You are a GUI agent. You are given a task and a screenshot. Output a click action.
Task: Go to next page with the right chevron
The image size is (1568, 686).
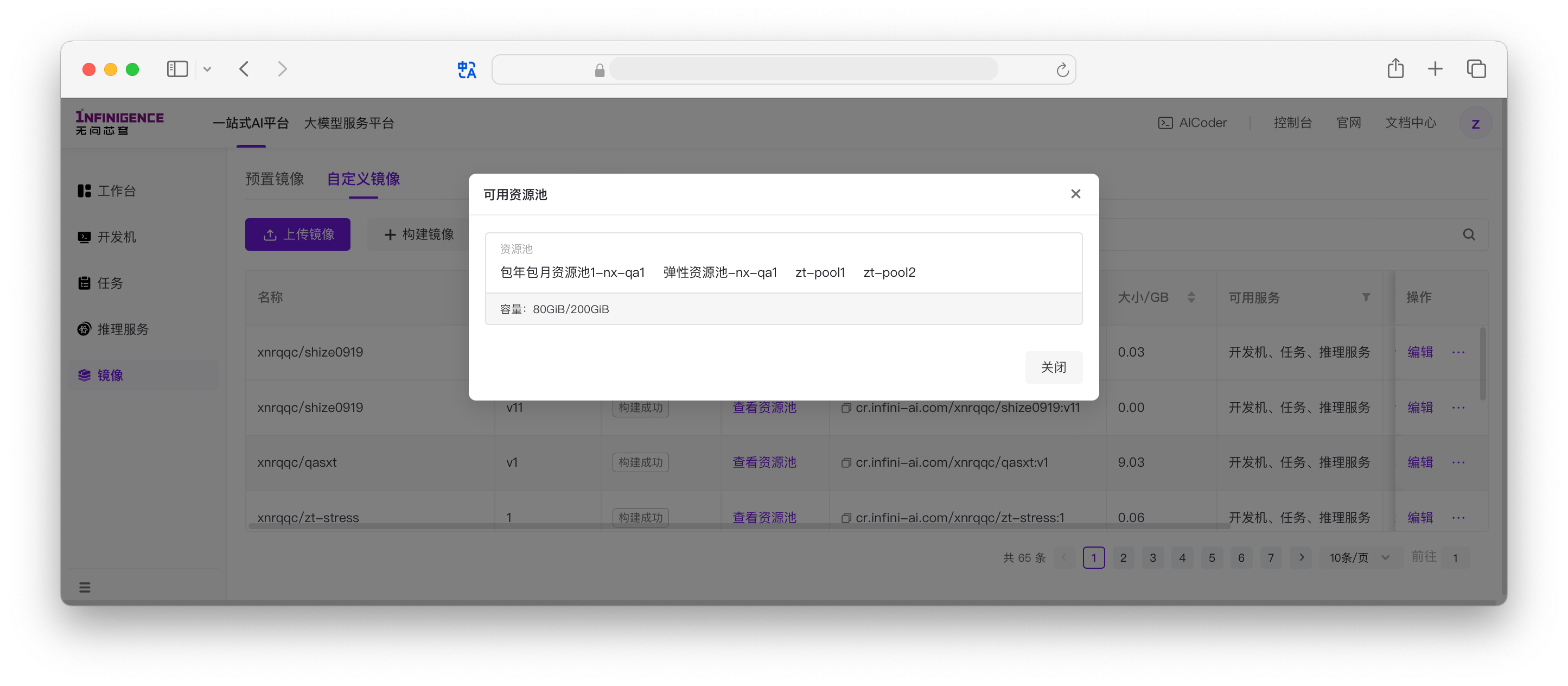tap(1301, 557)
